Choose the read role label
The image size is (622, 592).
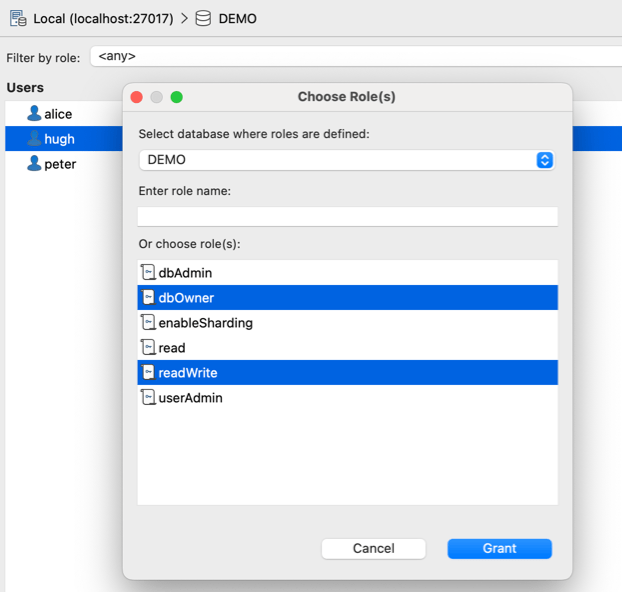click(x=172, y=348)
